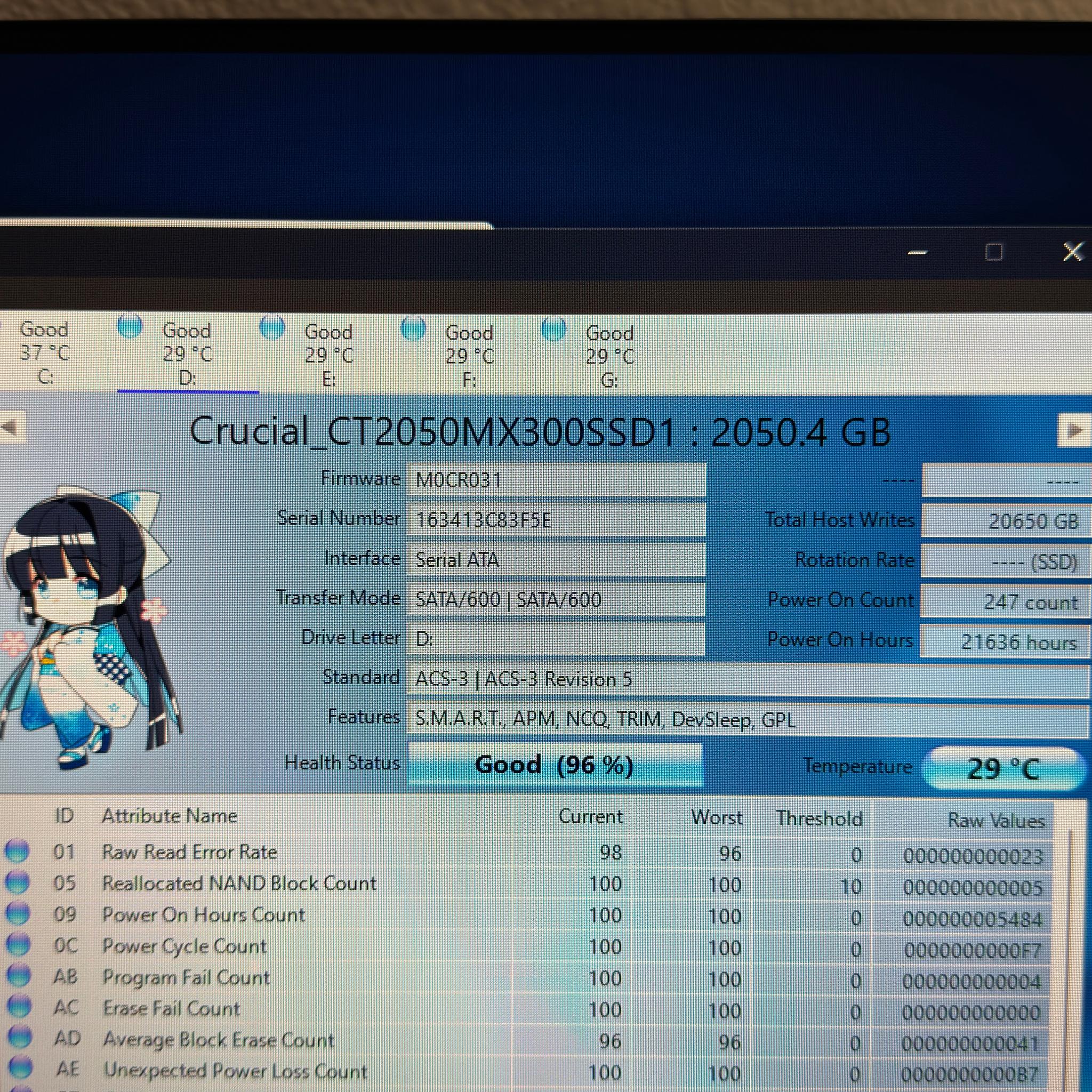Click status orb for attribute 09
The width and height of the screenshot is (1092, 1092).
pyautogui.click(x=17, y=913)
